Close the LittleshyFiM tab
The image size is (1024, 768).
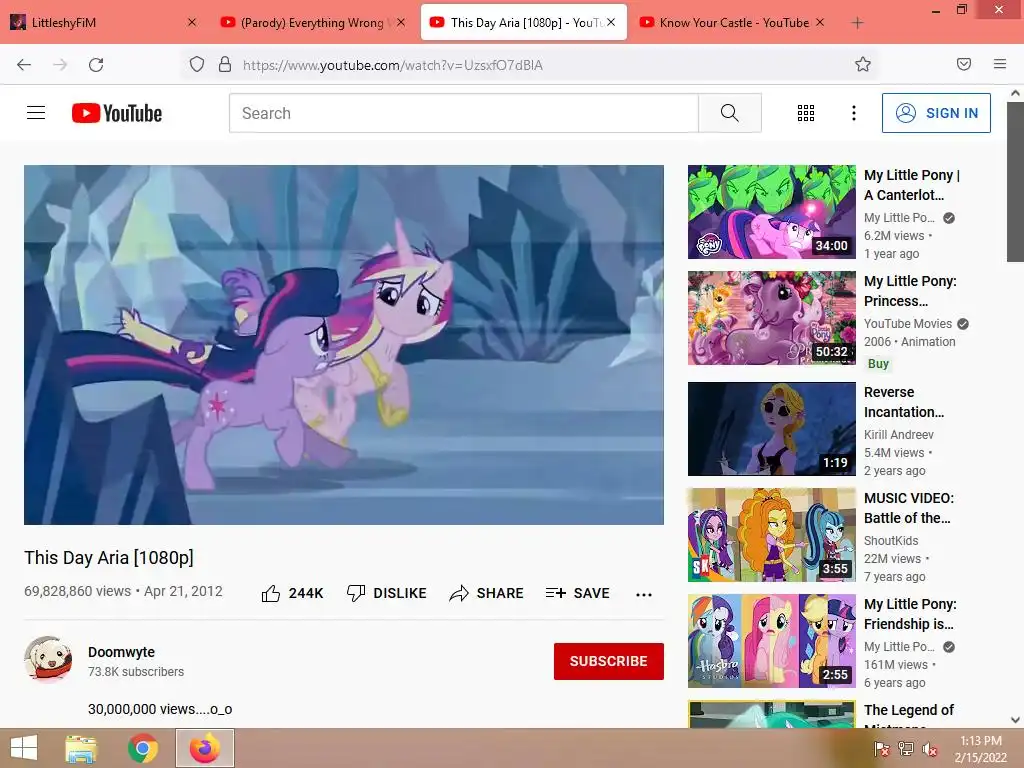coord(191,22)
